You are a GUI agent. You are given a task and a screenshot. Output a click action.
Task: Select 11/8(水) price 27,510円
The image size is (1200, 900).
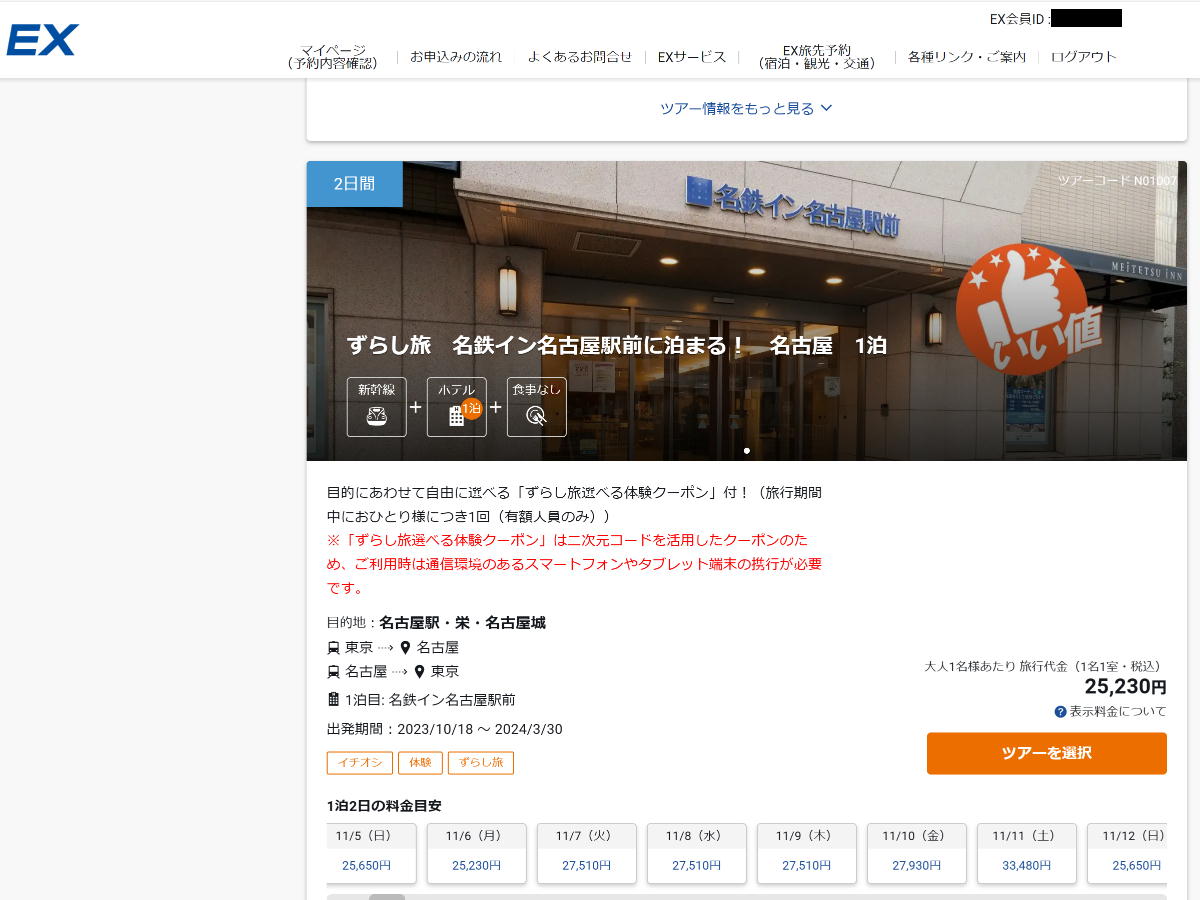pyautogui.click(x=697, y=853)
